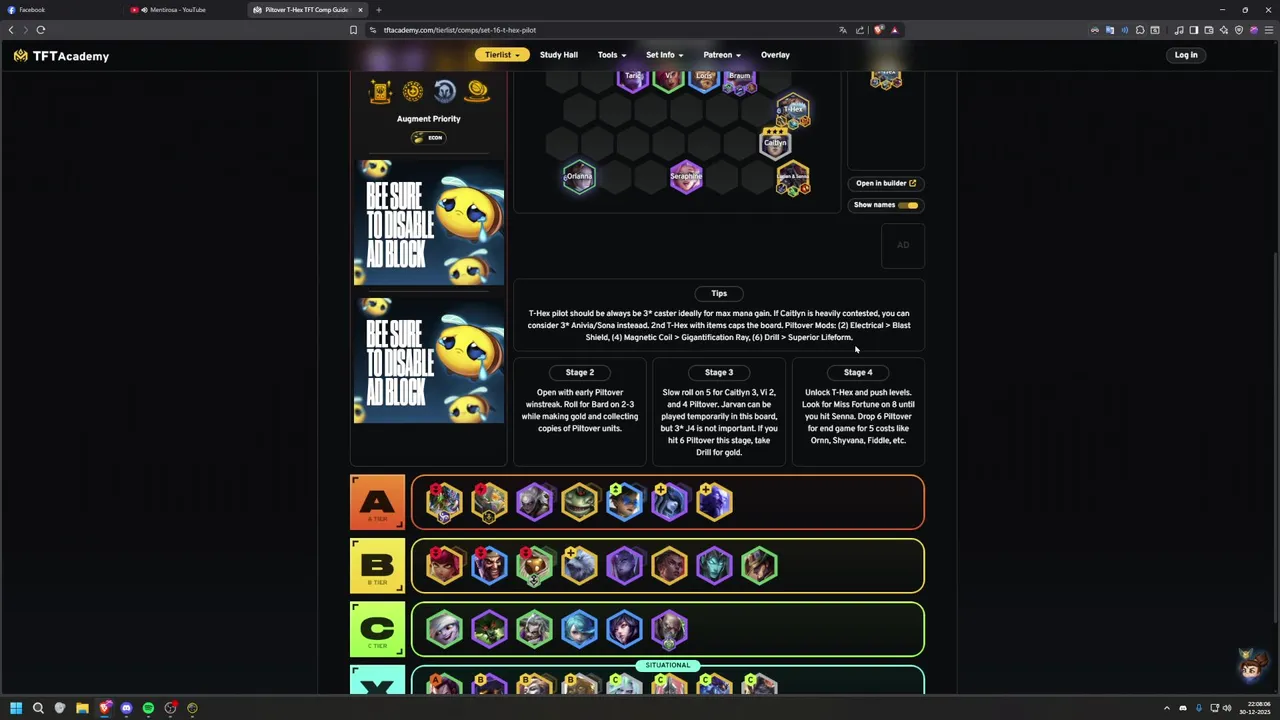Screen dimensions: 1280x720
Task: Click the Loris unit on the board
Action: (704, 80)
